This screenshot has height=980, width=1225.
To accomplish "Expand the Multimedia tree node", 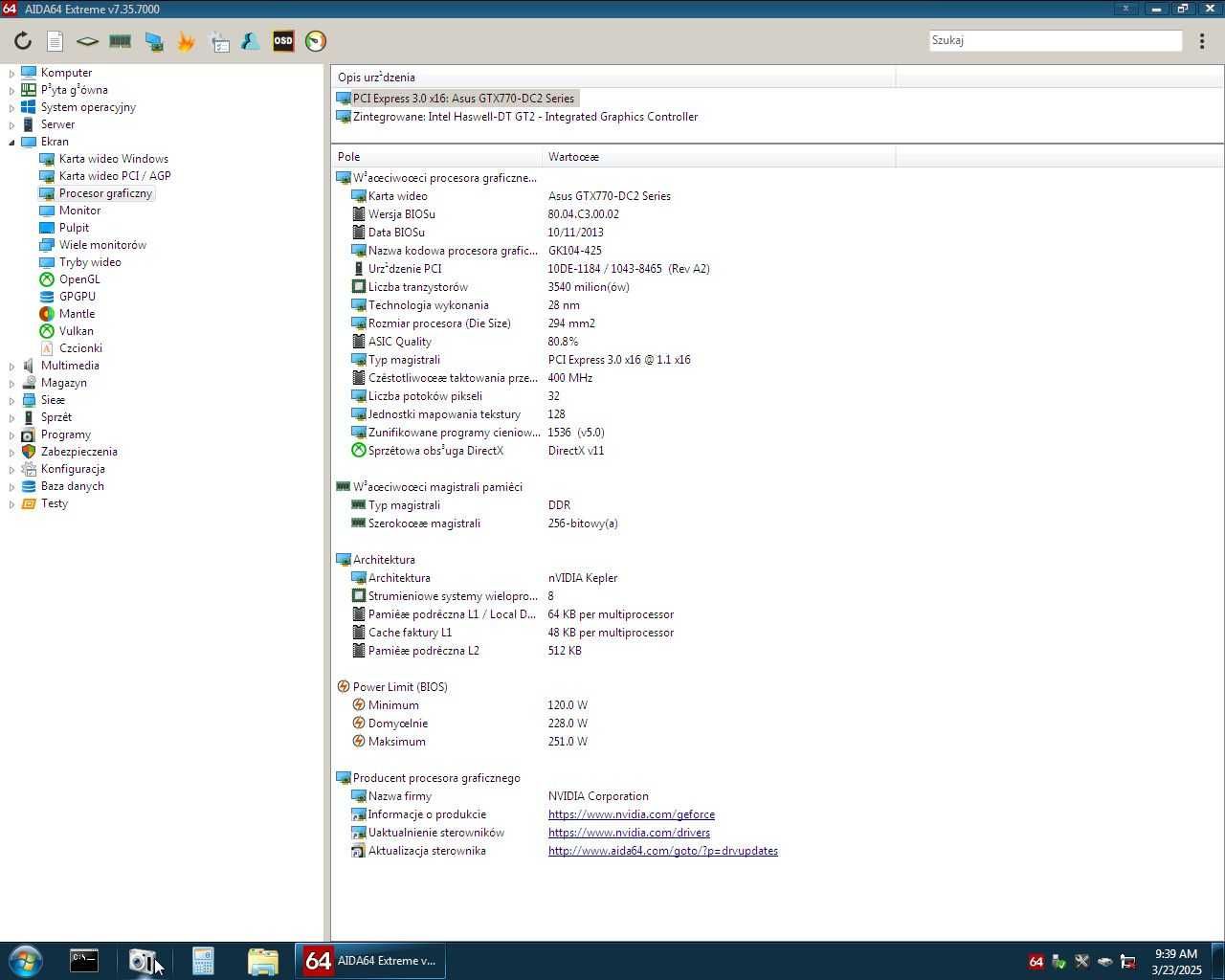I will [12, 366].
